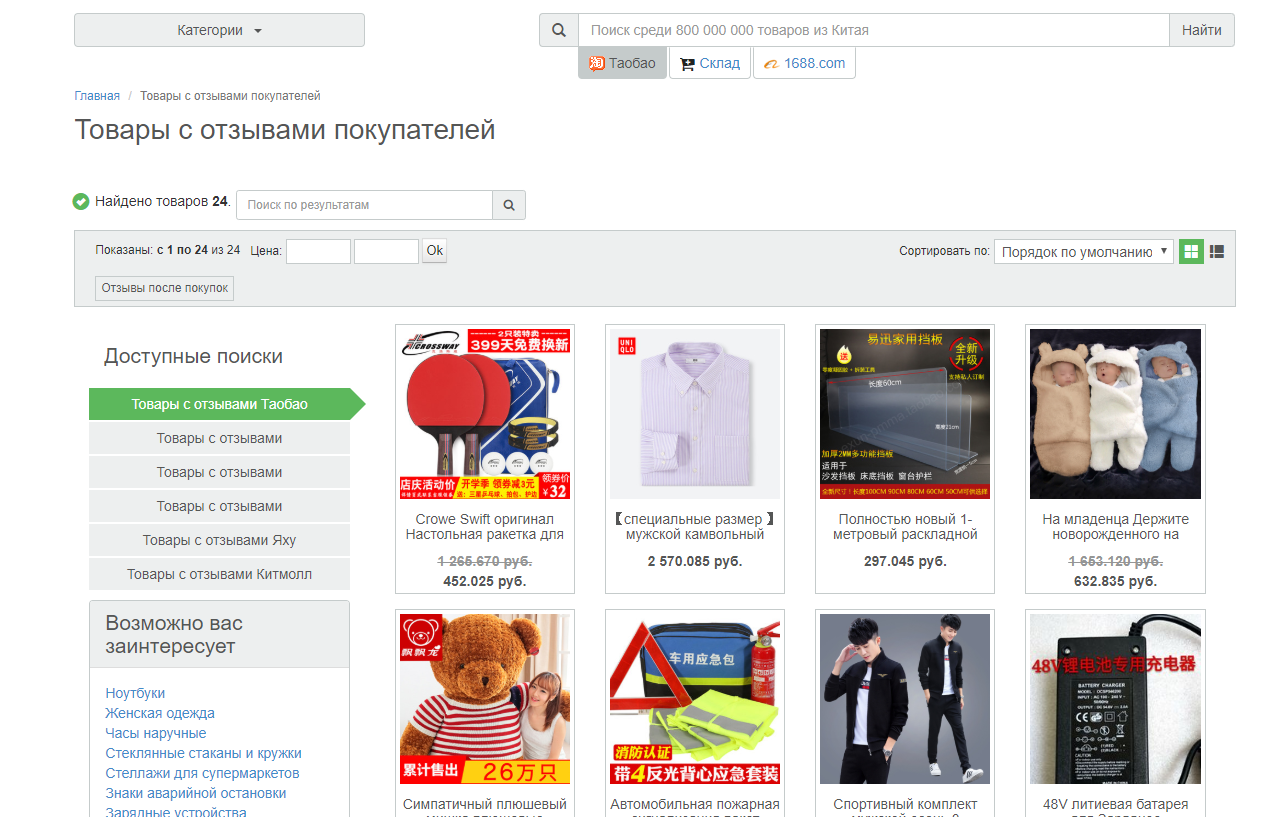Go to Главная via breadcrumb
Viewport: 1279px width, 817px height.
tap(97, 96)
